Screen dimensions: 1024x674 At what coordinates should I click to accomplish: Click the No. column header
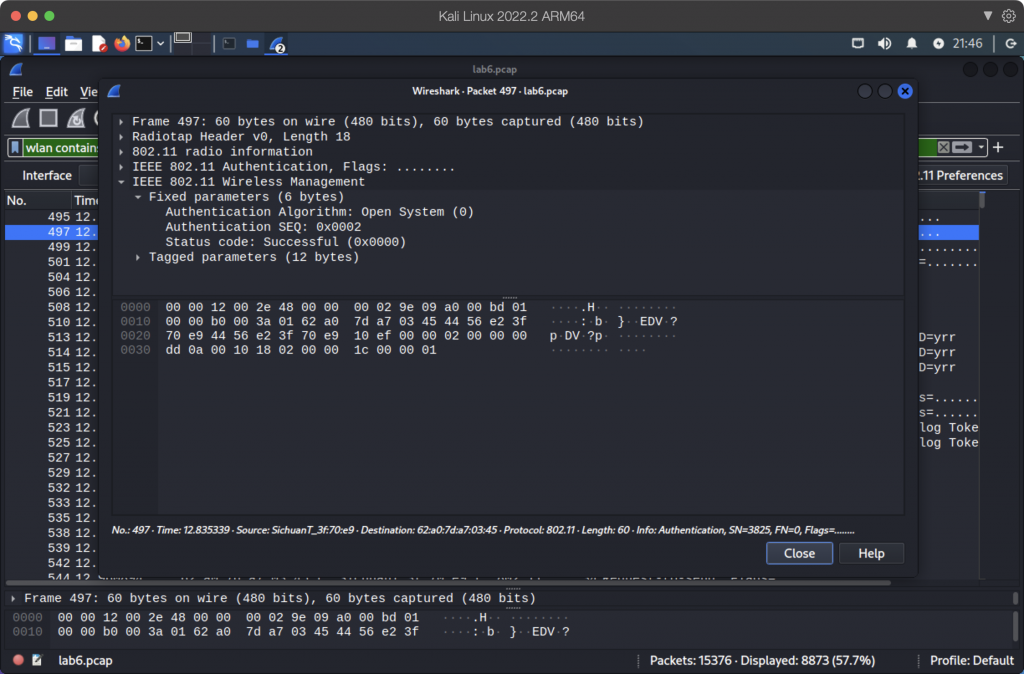[x=38, y=201]
